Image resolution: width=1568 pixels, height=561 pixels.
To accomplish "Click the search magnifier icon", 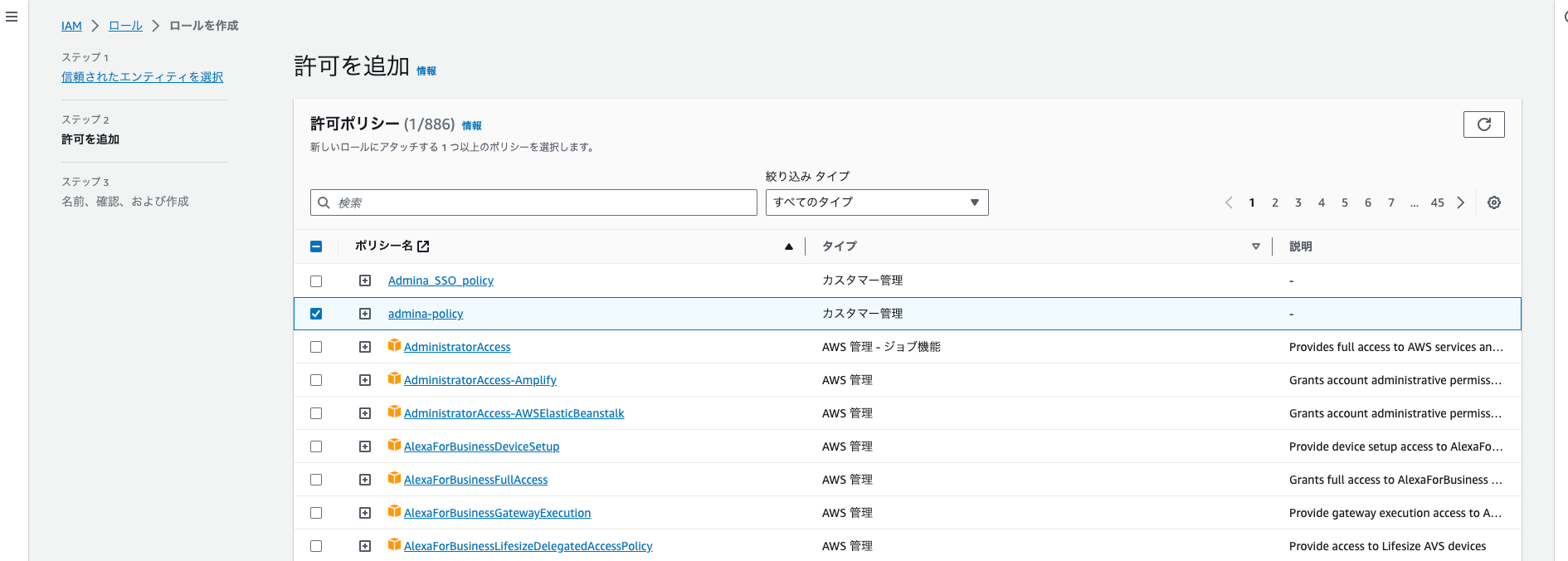I will [x=324, y=202].
